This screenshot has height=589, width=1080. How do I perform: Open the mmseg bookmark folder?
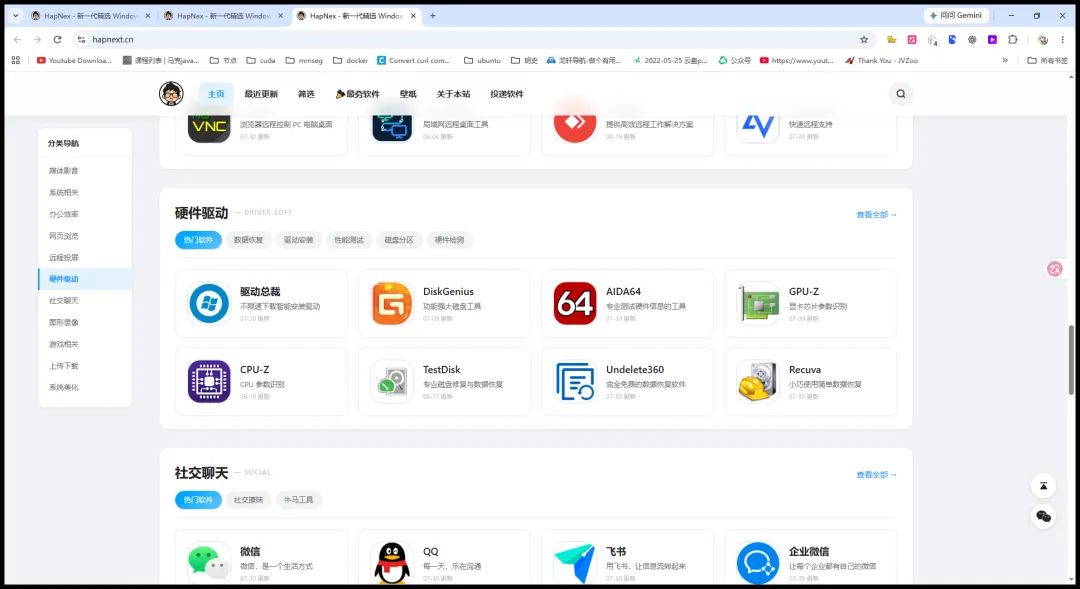304,60
